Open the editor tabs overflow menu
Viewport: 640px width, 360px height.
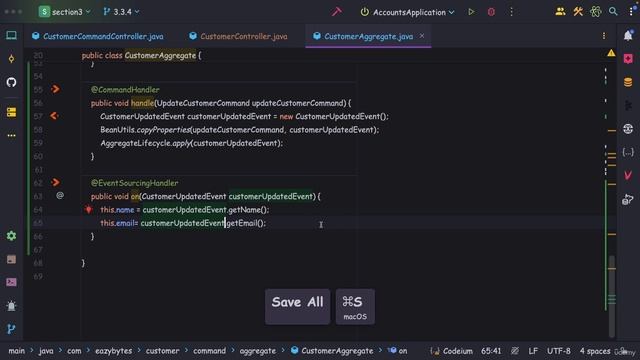pyautogui.click(x=604, y=36)
